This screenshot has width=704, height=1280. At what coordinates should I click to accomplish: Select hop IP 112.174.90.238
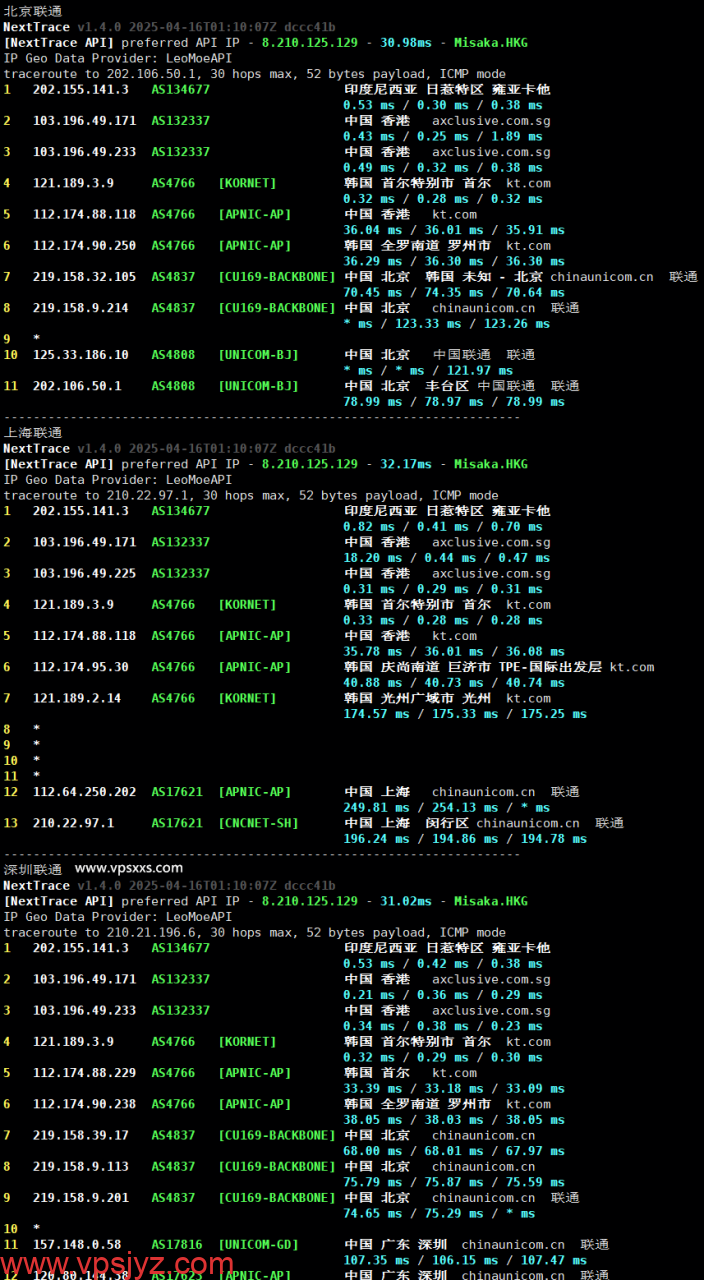84,1104
